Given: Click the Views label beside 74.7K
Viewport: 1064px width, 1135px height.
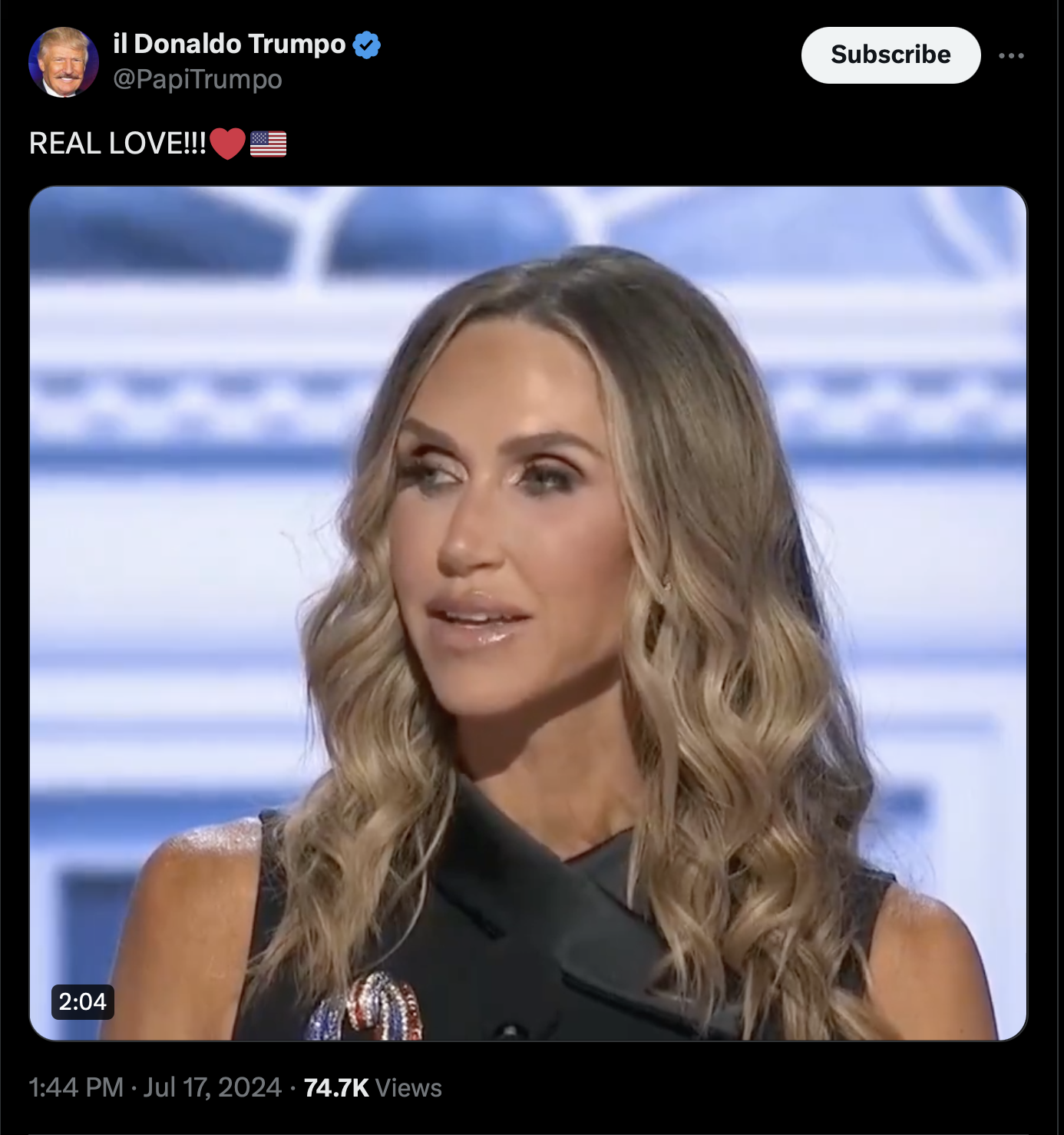Looking at the screenshot, I should pos(408,1087).
